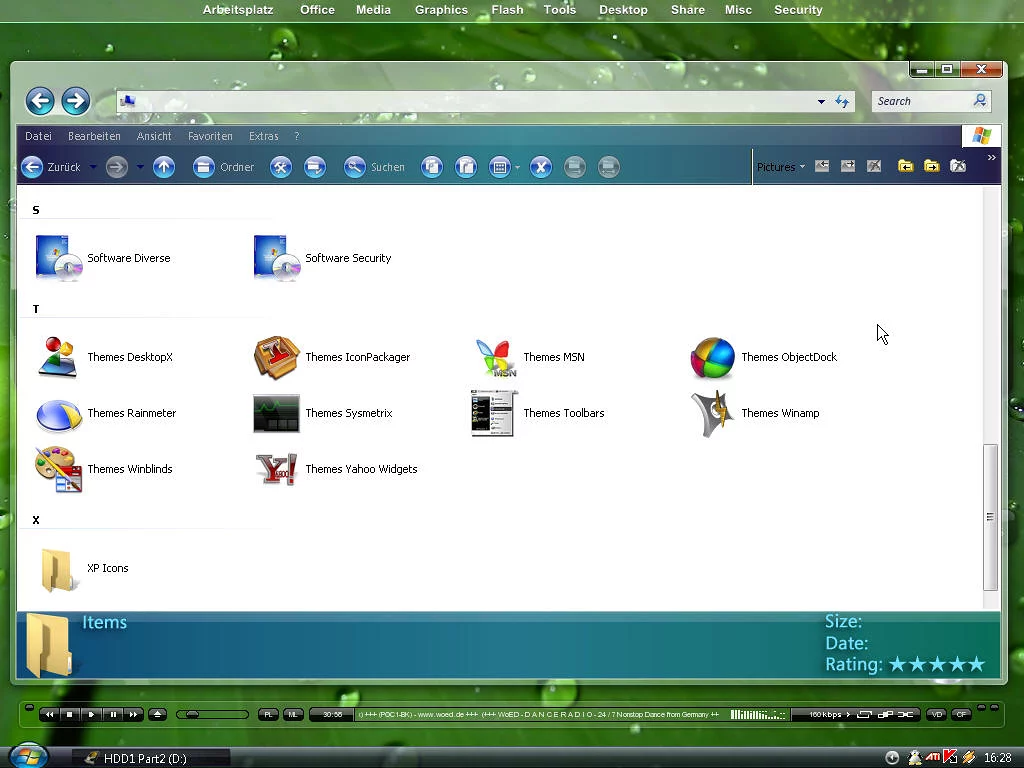Click the Suchen search button
1024x768 pixels.
[375, 167]
